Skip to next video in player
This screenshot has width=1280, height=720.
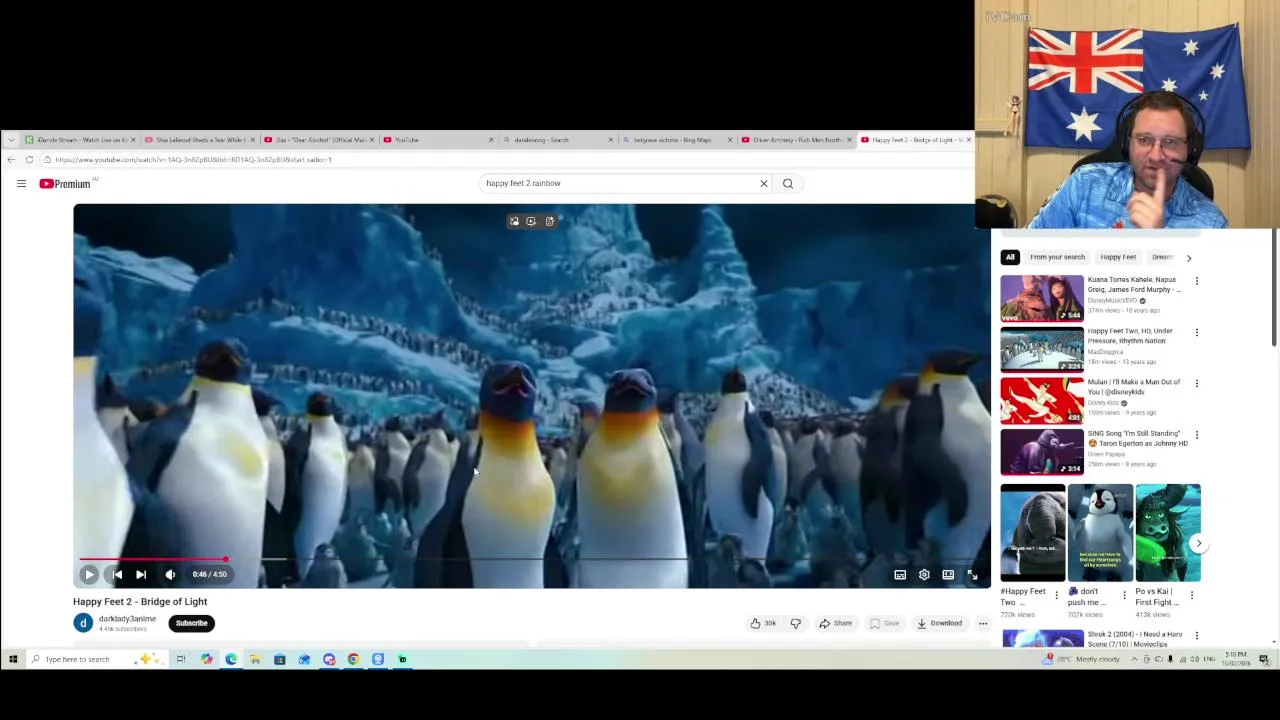click(x=141, y=574)
